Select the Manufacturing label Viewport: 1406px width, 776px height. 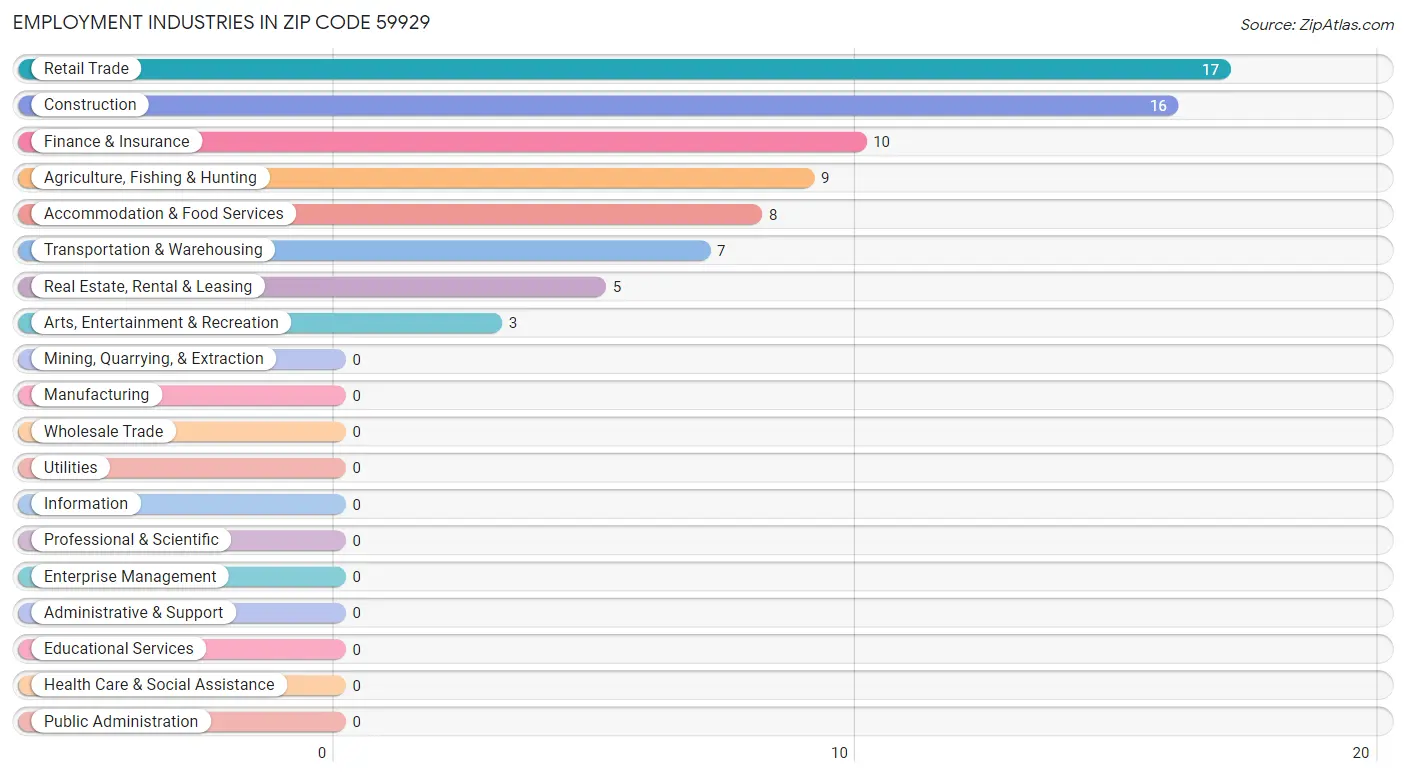96,395
